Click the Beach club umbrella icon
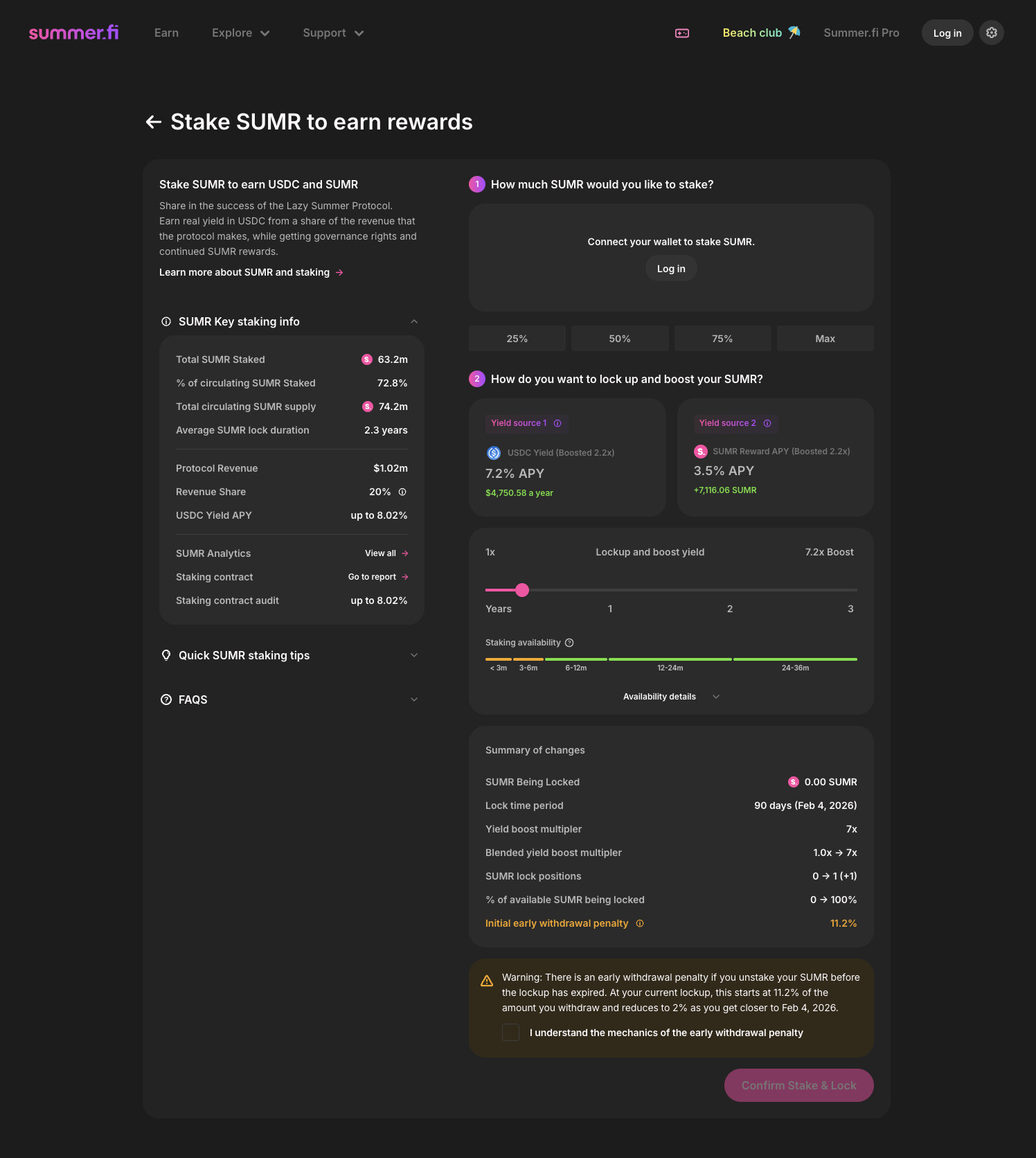1036x1158 pixels. 794,32
